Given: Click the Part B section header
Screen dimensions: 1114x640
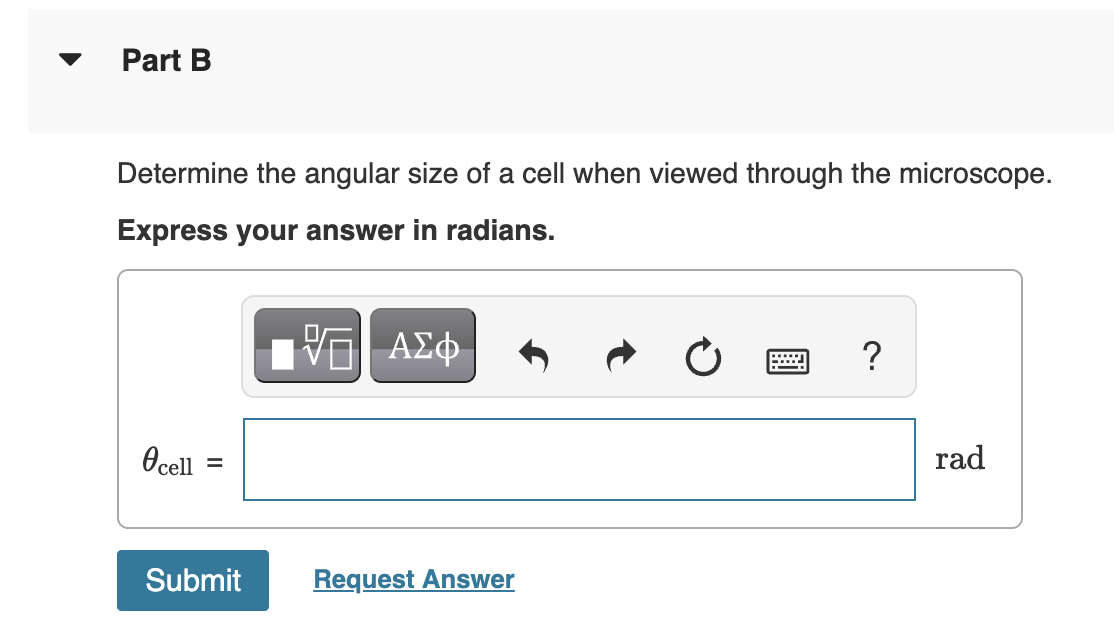Looking at the screenshot, I should pos(166,60).
